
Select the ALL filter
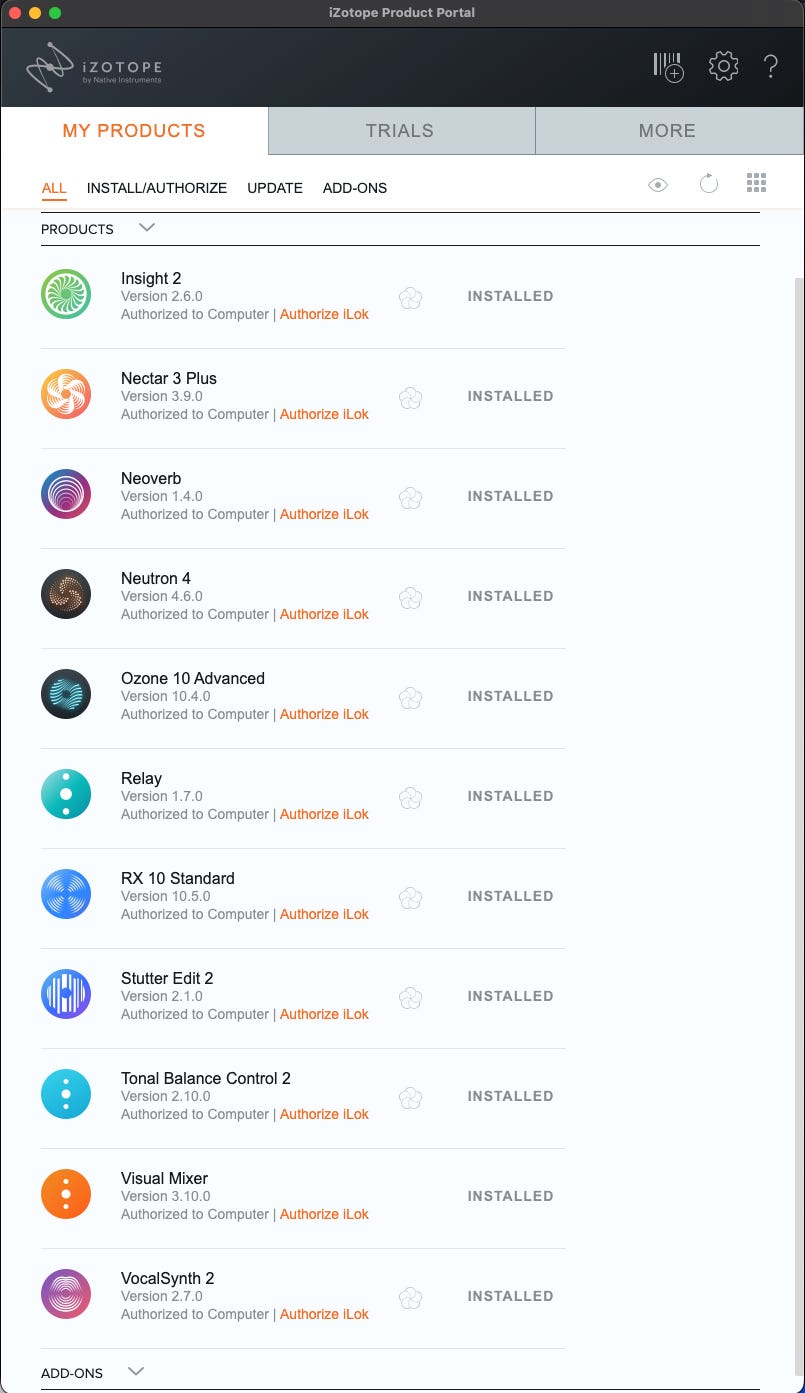(54, 188)
